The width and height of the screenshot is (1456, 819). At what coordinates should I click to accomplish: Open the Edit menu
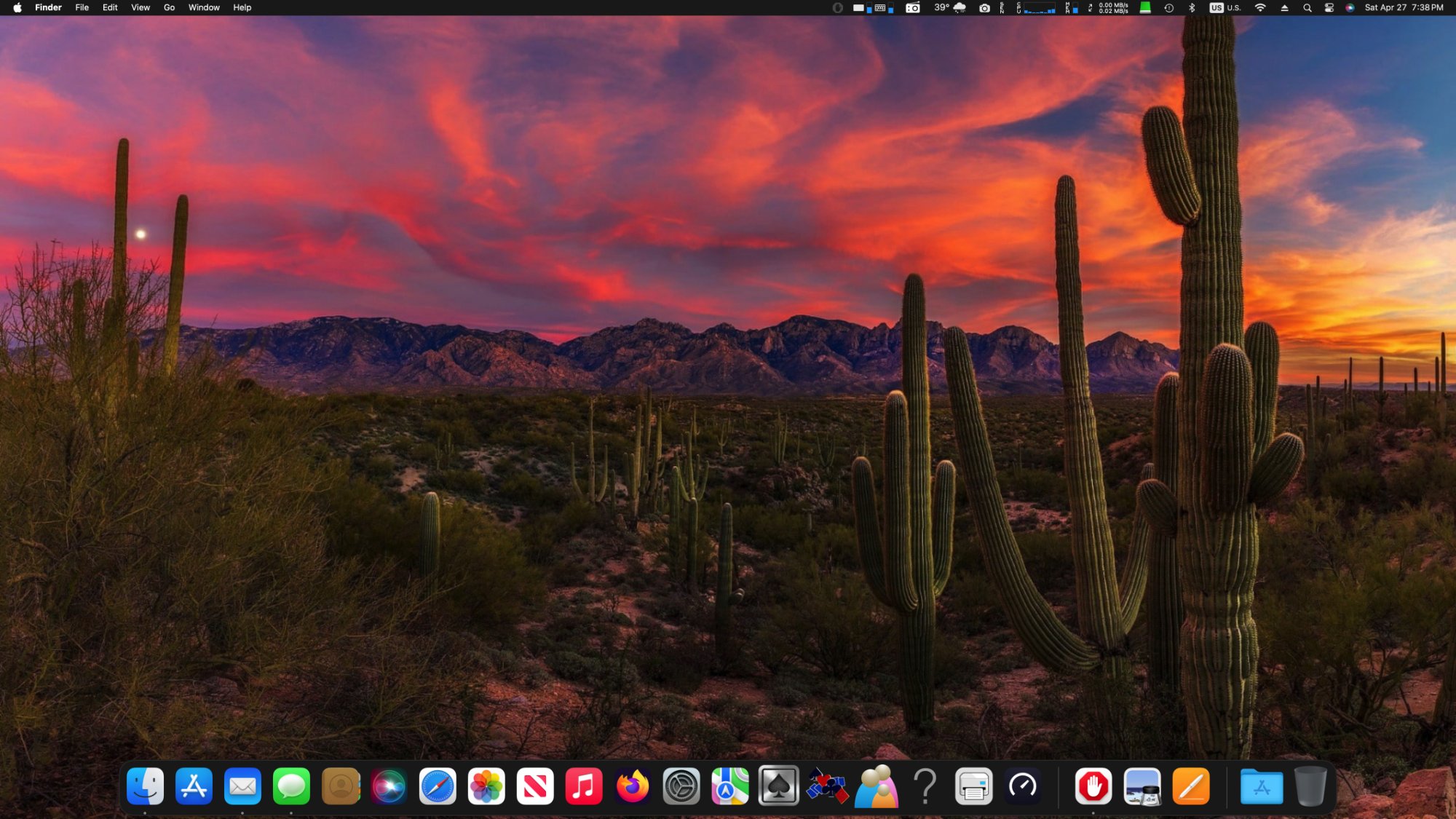(110, 7)
